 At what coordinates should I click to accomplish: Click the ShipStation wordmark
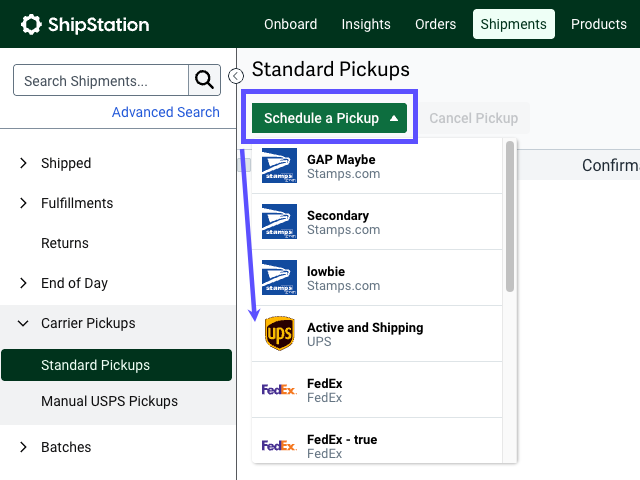pyautogui.click(x=98, y=24)
